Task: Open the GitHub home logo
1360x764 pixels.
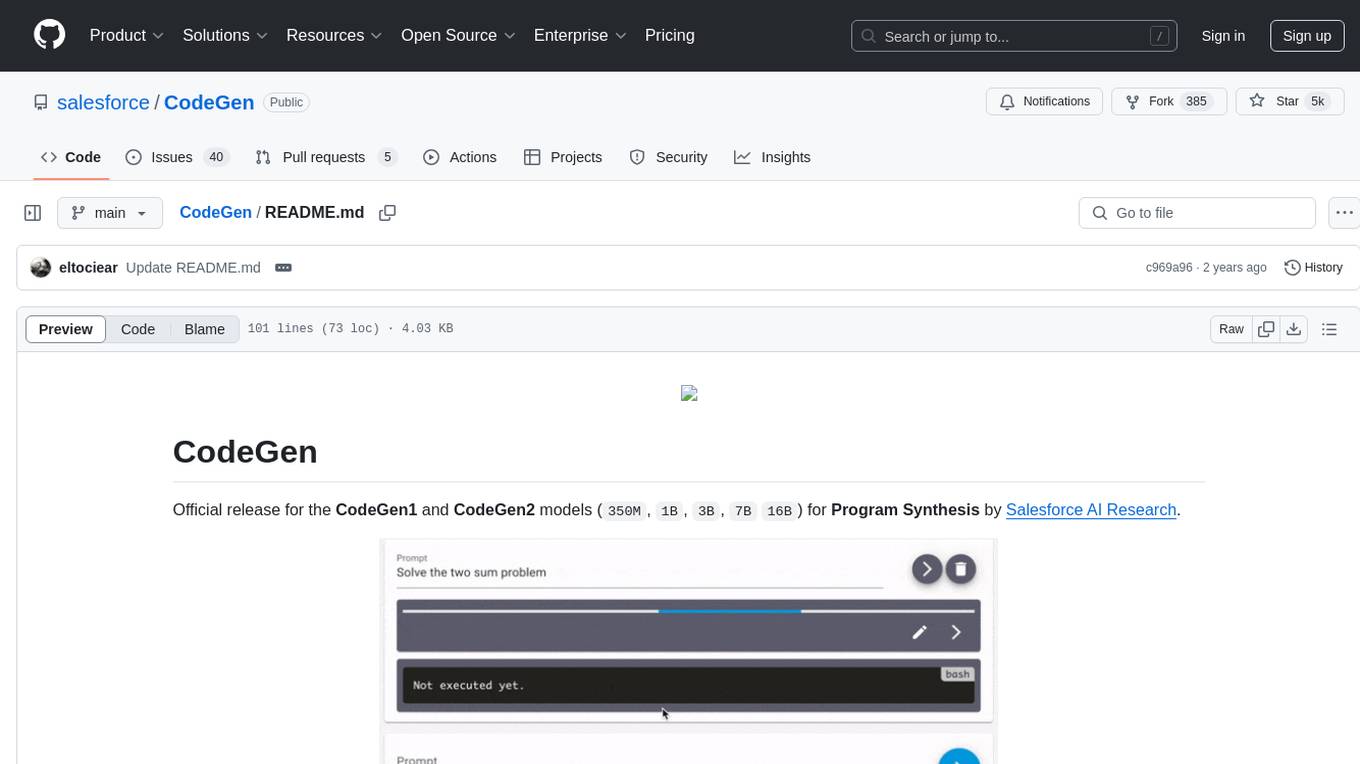Action: coord(49,35)
